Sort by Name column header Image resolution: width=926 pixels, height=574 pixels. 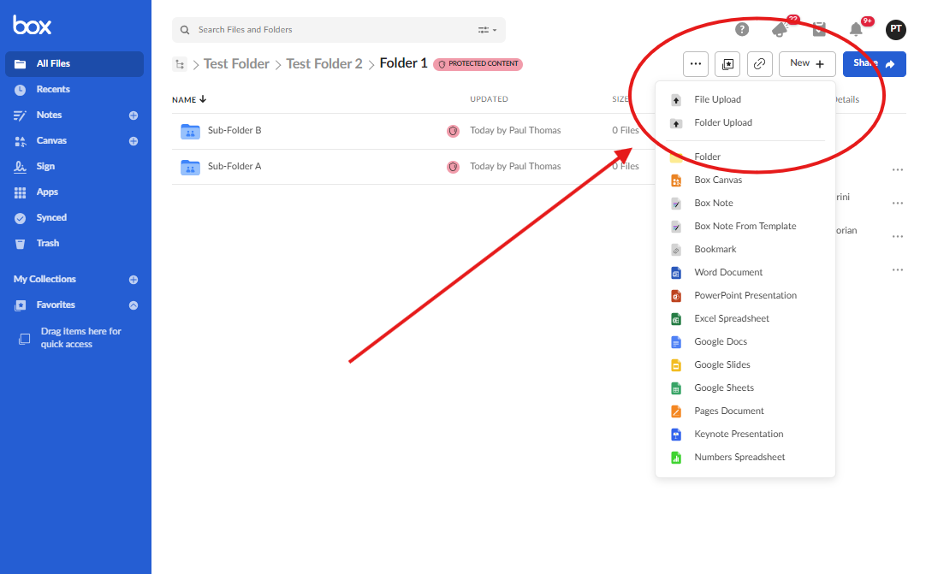[189, 100]
